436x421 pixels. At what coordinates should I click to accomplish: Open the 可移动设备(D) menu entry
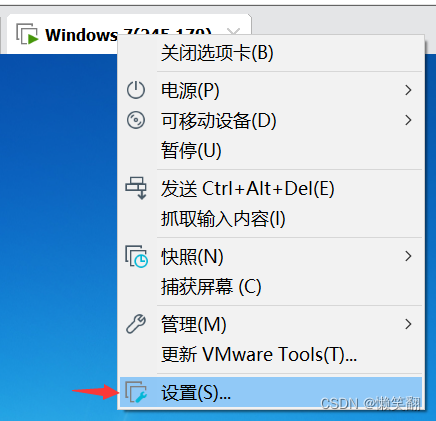tap(271, 120)
